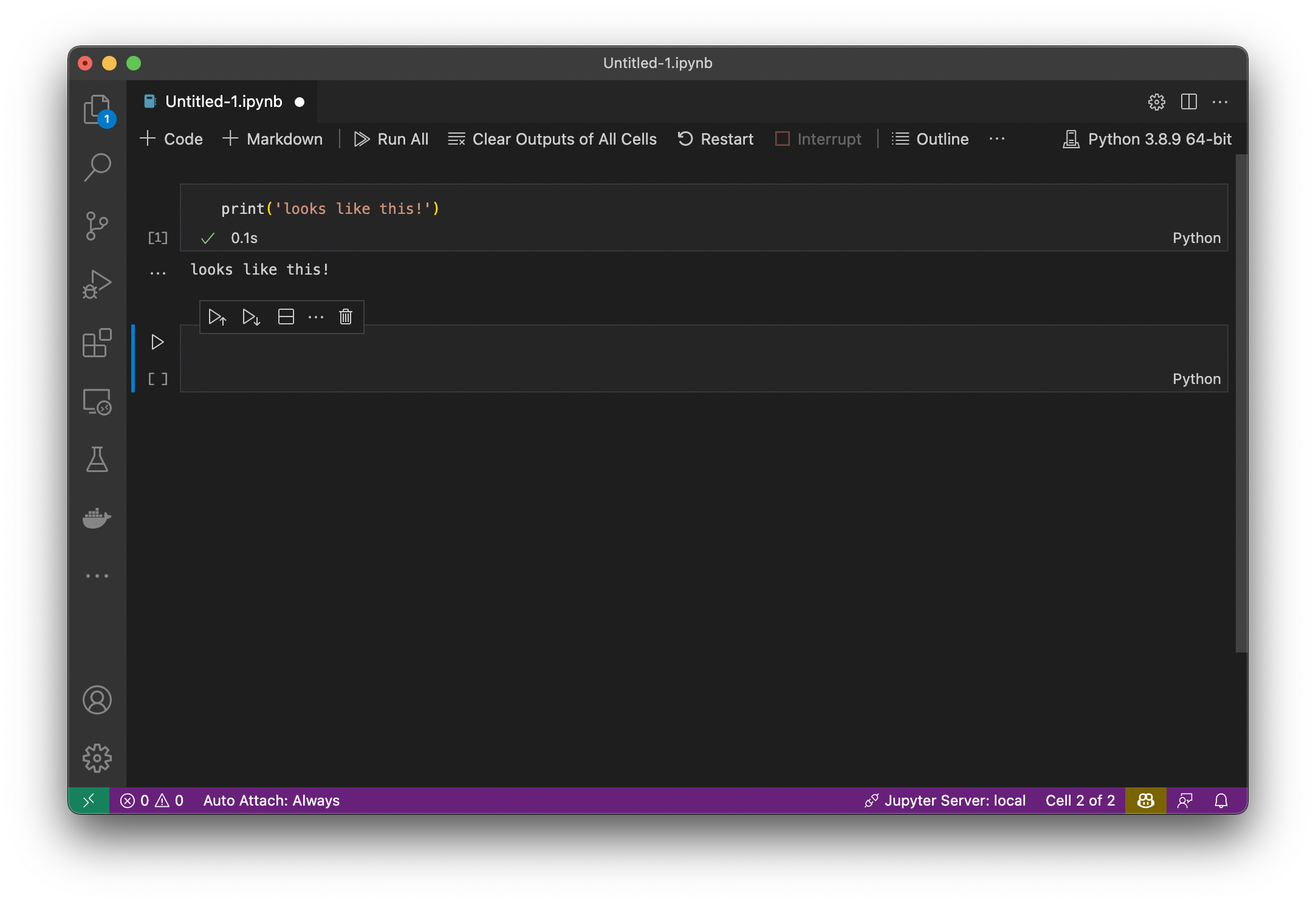Open notebook settings gear in tab bar

pos(1157,102)
